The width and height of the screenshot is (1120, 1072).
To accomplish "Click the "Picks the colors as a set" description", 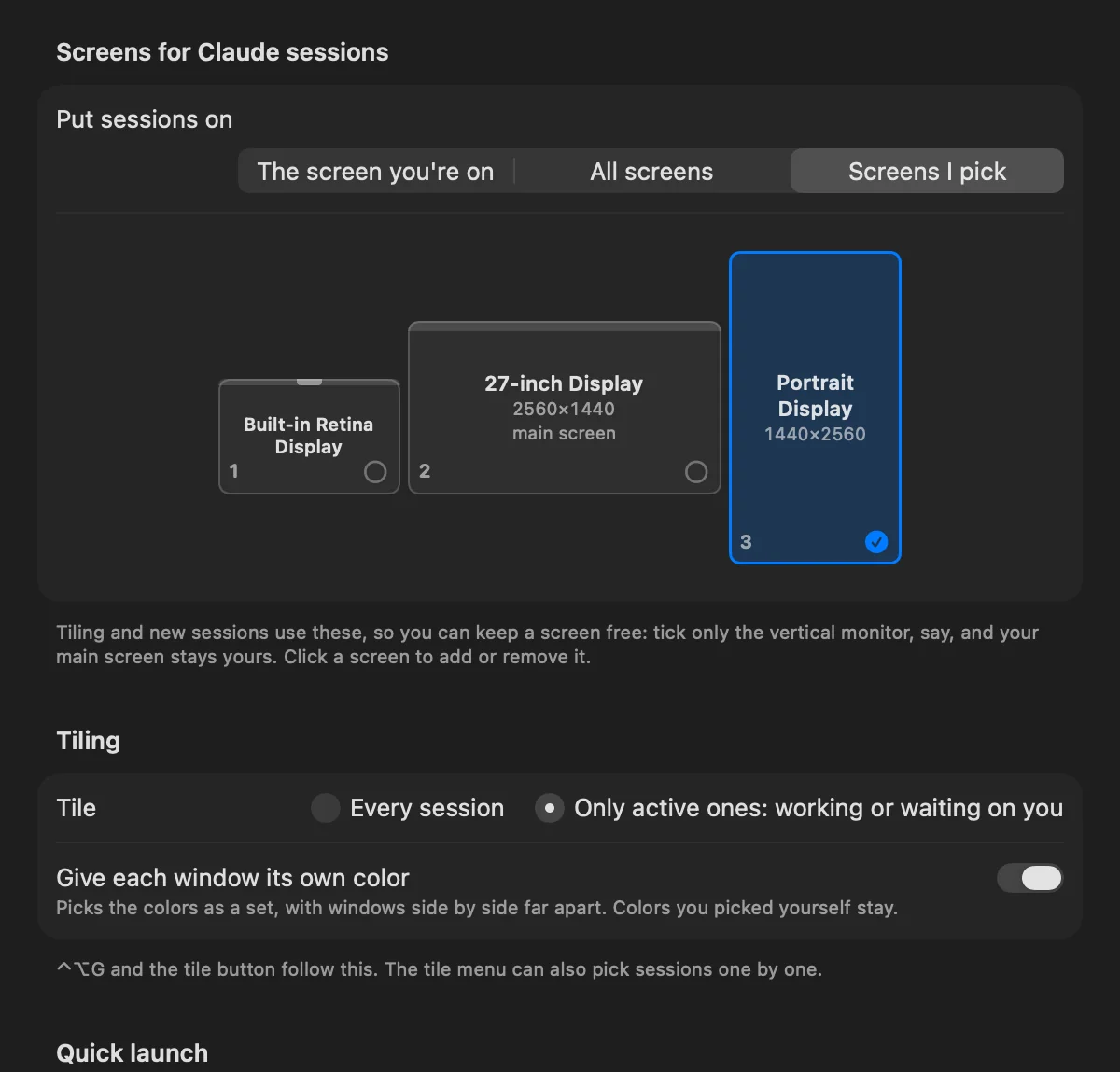I will click(476, 908).
